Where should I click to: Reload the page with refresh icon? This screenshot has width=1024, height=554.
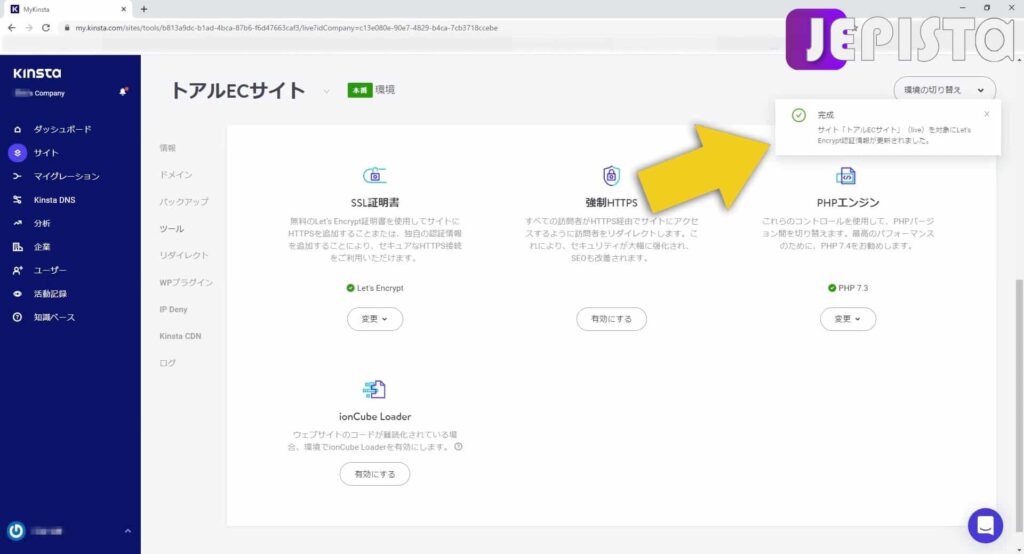point(46,28)
